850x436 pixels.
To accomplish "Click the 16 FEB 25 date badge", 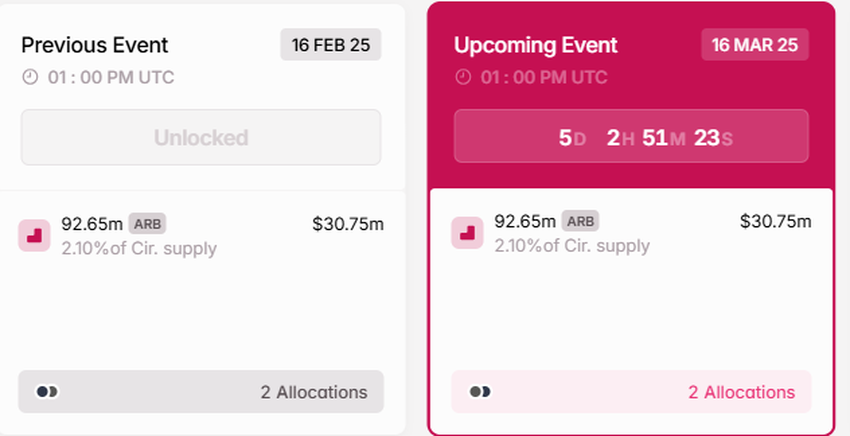I will pos(330,45).
